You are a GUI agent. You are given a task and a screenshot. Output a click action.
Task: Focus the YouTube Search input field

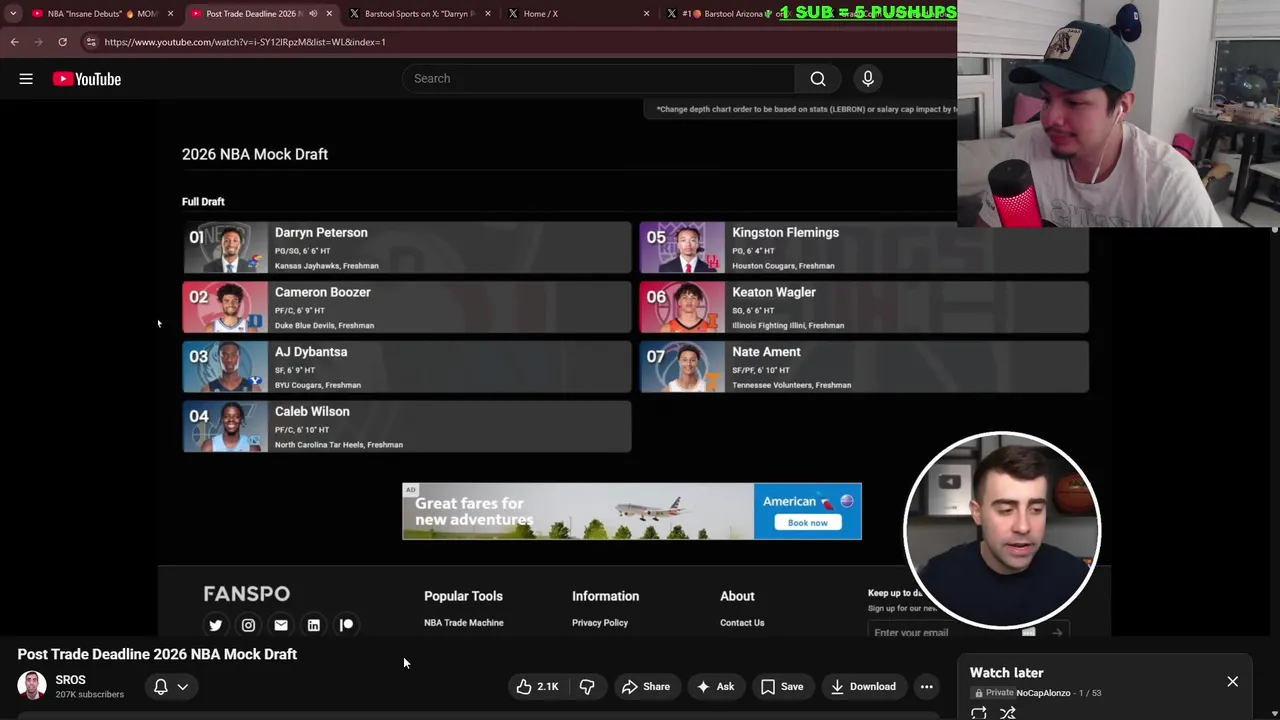click(600, 79)
